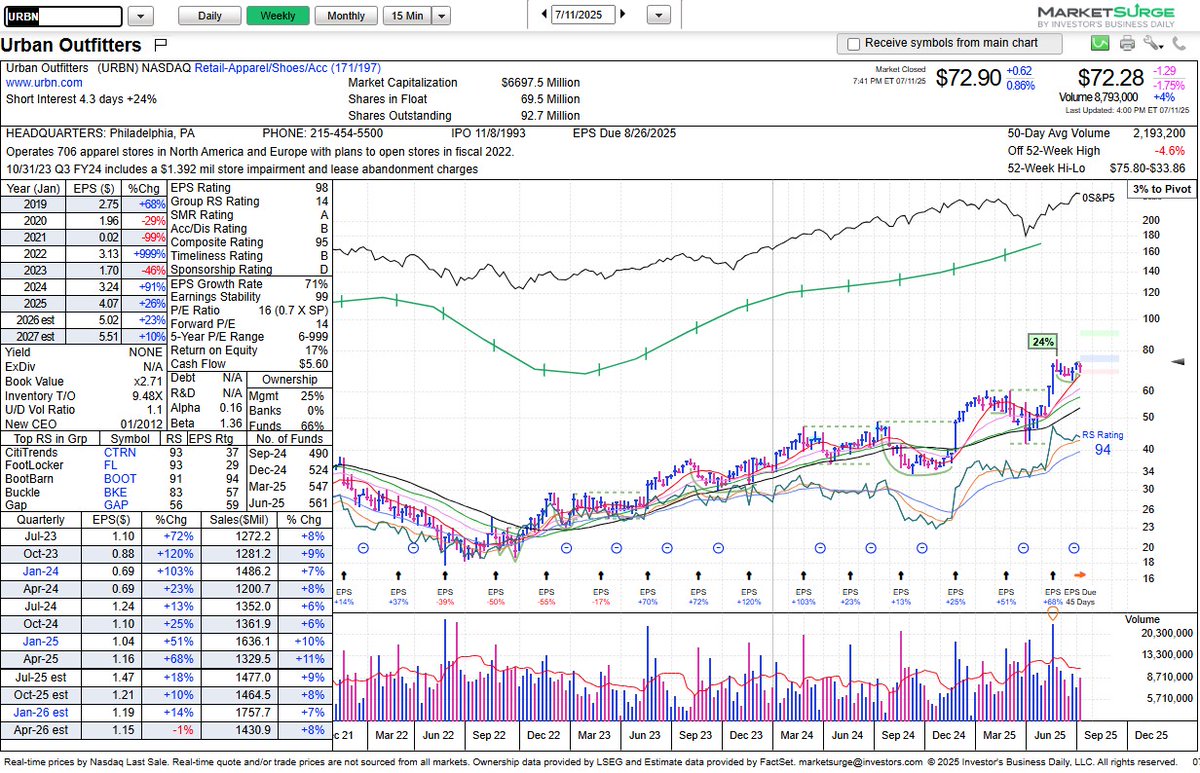
Task: Click the RS Rating 94 label
Action: point(1103,442)
